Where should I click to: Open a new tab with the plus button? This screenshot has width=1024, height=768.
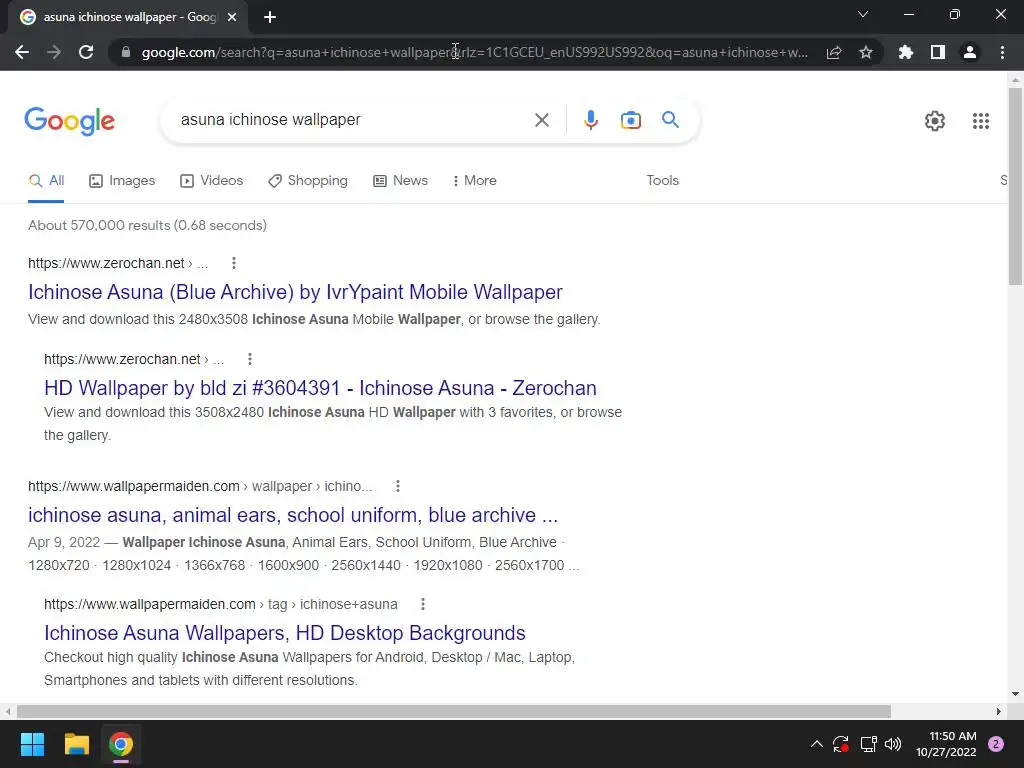(270, 17)
